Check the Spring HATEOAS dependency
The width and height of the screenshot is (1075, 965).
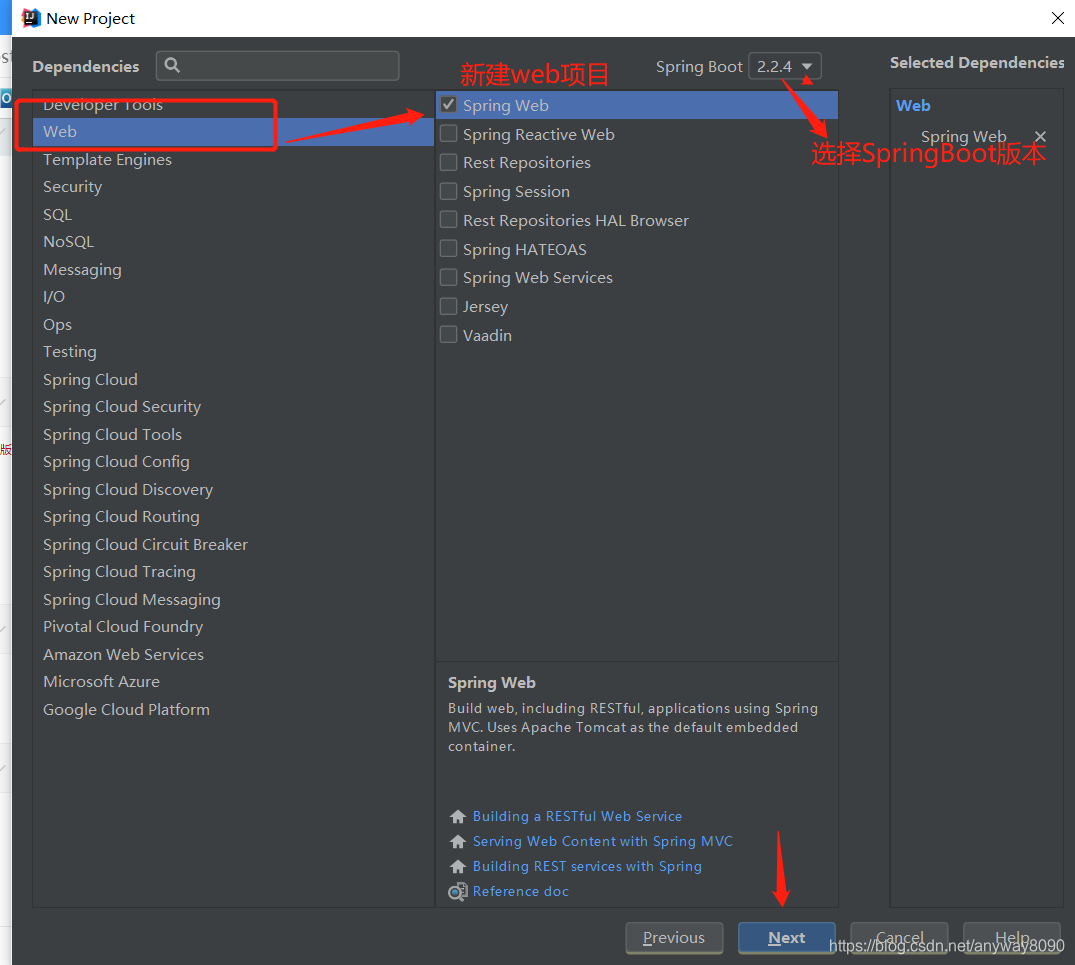(x=448, y=249)
